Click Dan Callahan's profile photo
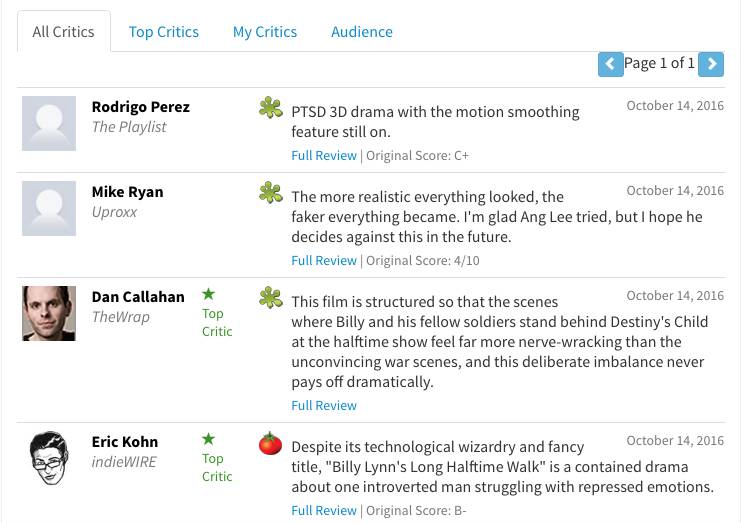 (49, 313)
